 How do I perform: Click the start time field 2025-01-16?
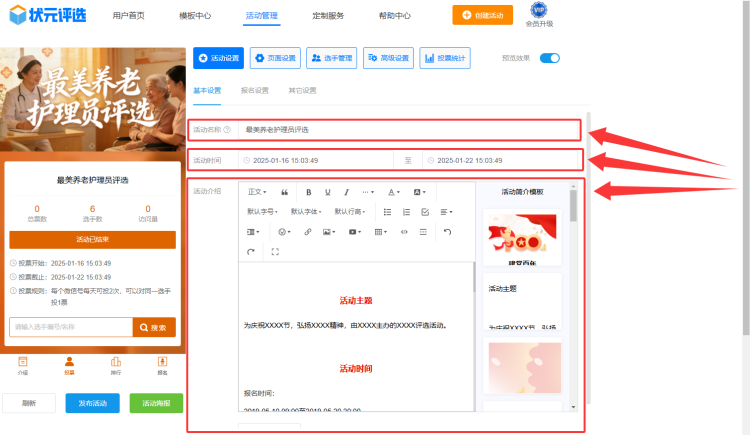click(316, 160)
